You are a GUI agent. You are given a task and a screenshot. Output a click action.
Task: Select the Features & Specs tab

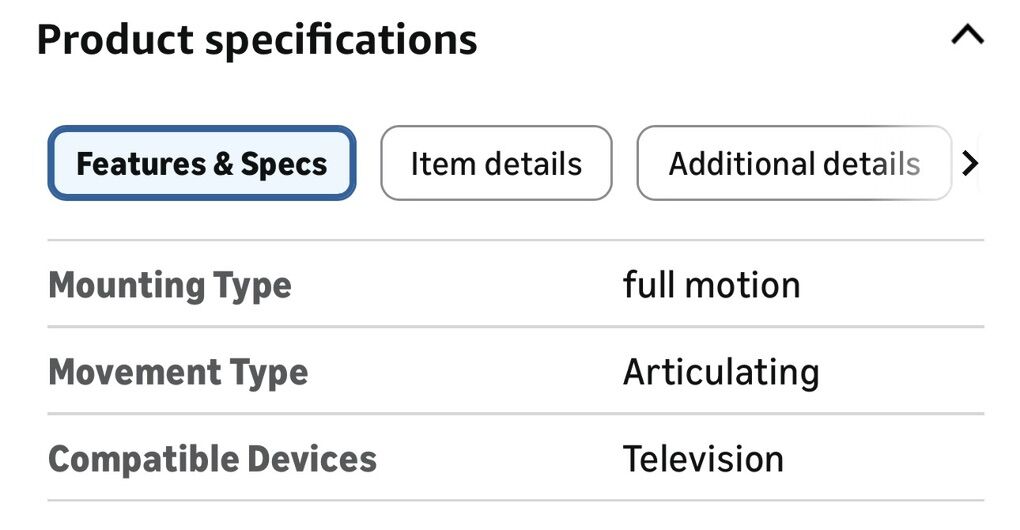(x=202, y=163)
